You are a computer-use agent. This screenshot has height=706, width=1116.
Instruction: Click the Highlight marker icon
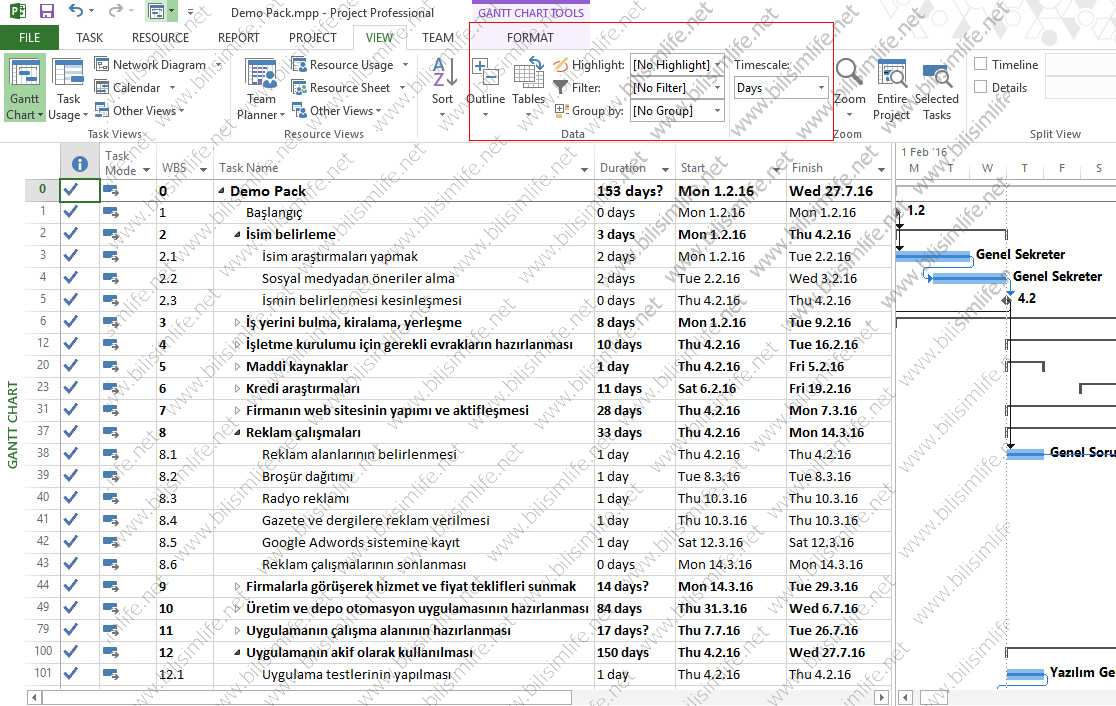click(561, 65)
